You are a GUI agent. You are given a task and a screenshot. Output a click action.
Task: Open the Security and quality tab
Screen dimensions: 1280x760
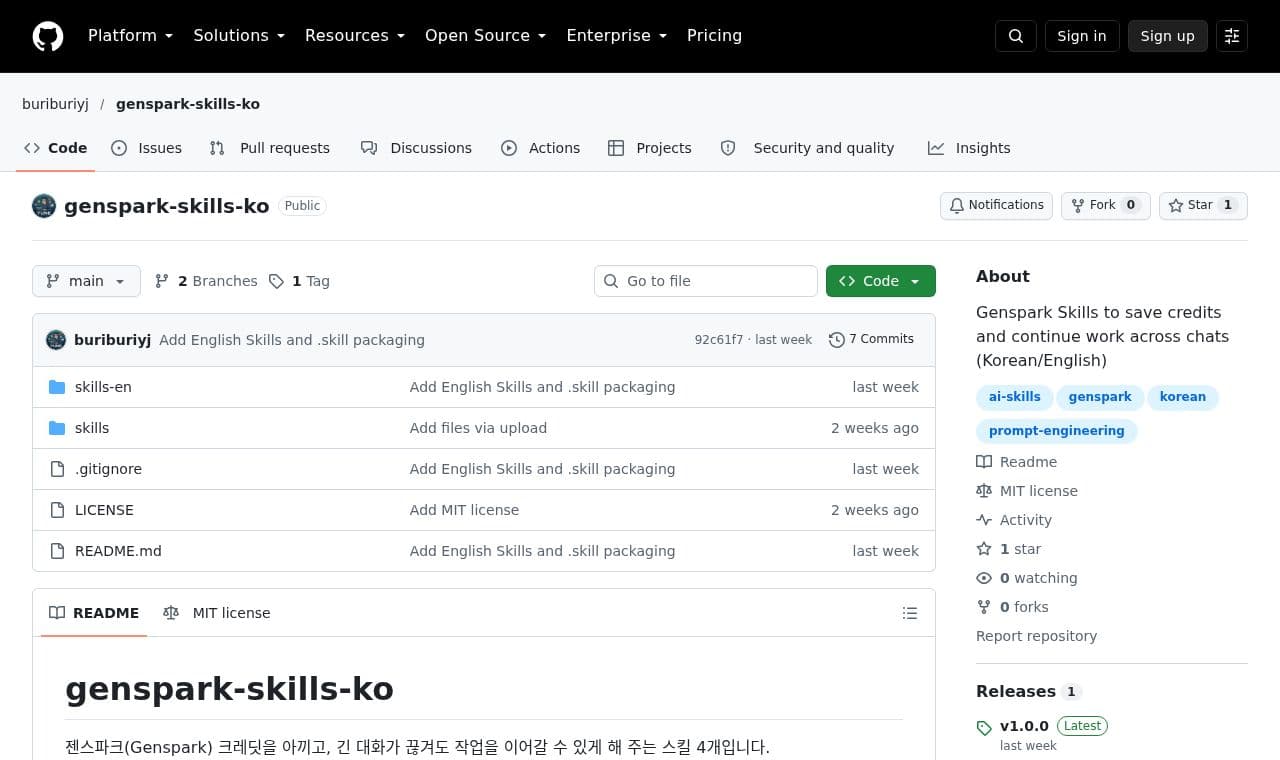(x=808, y=148)
